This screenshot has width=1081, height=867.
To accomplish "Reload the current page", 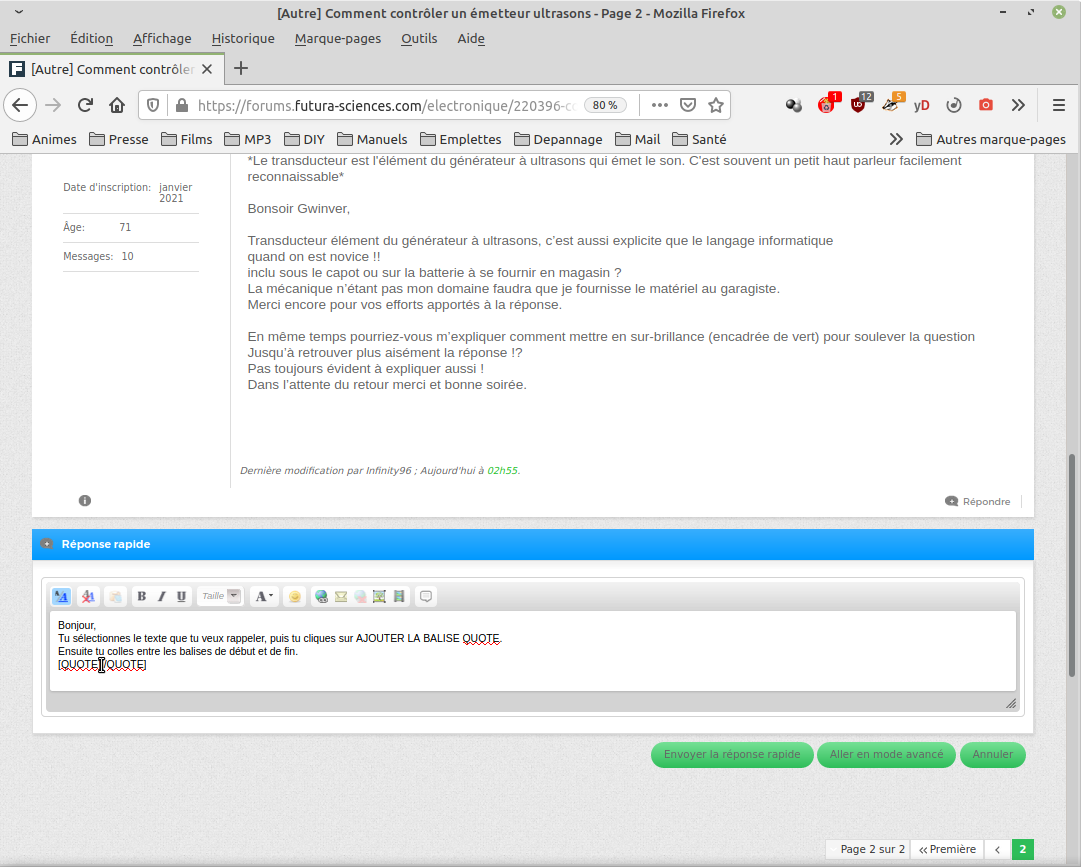I will [85, 105].
